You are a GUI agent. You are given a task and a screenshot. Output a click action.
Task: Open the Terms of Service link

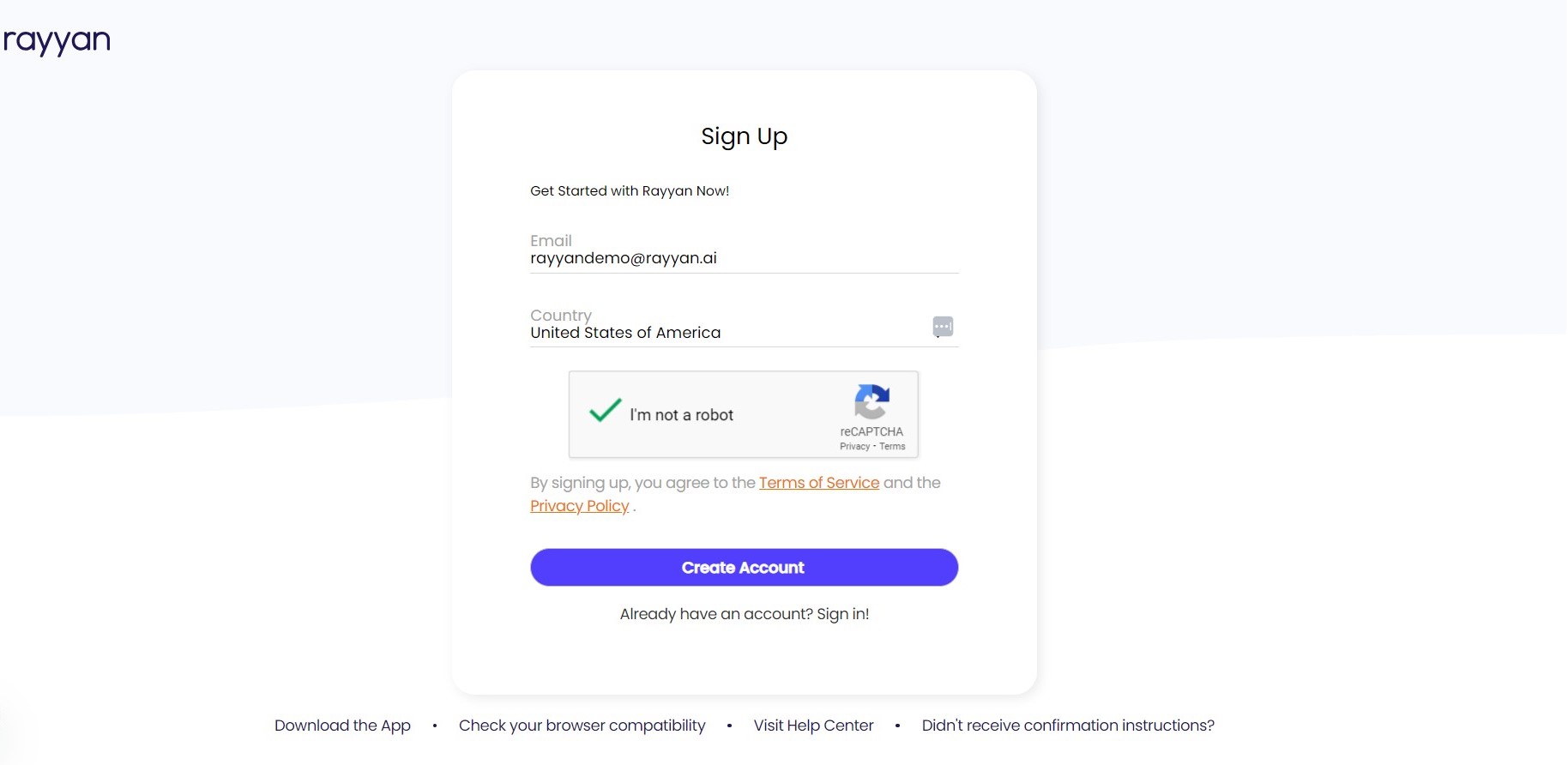click(x=819, y=483)
